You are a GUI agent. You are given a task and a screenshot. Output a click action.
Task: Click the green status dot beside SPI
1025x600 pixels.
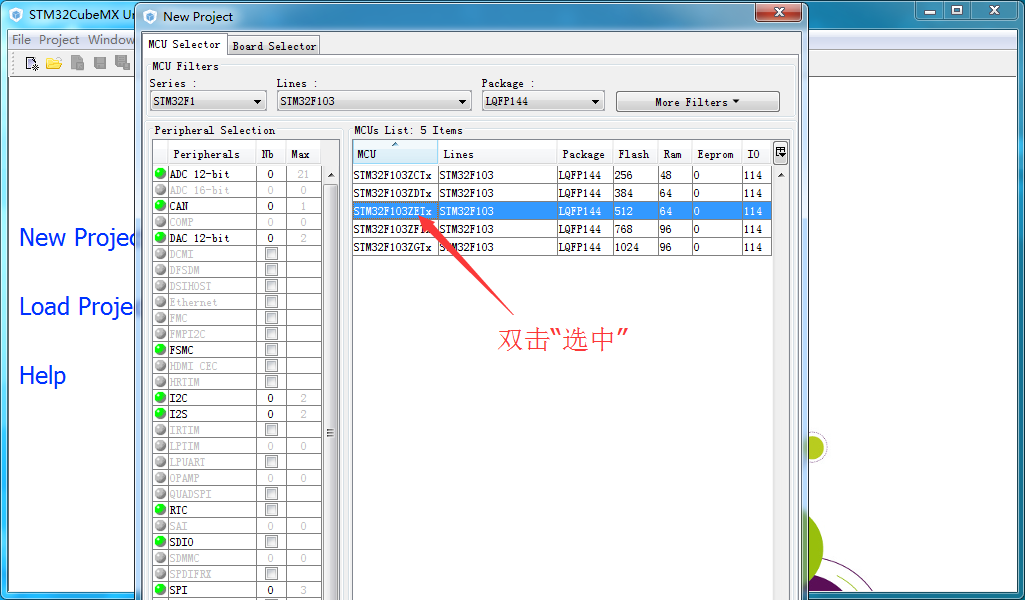point(160,589)
